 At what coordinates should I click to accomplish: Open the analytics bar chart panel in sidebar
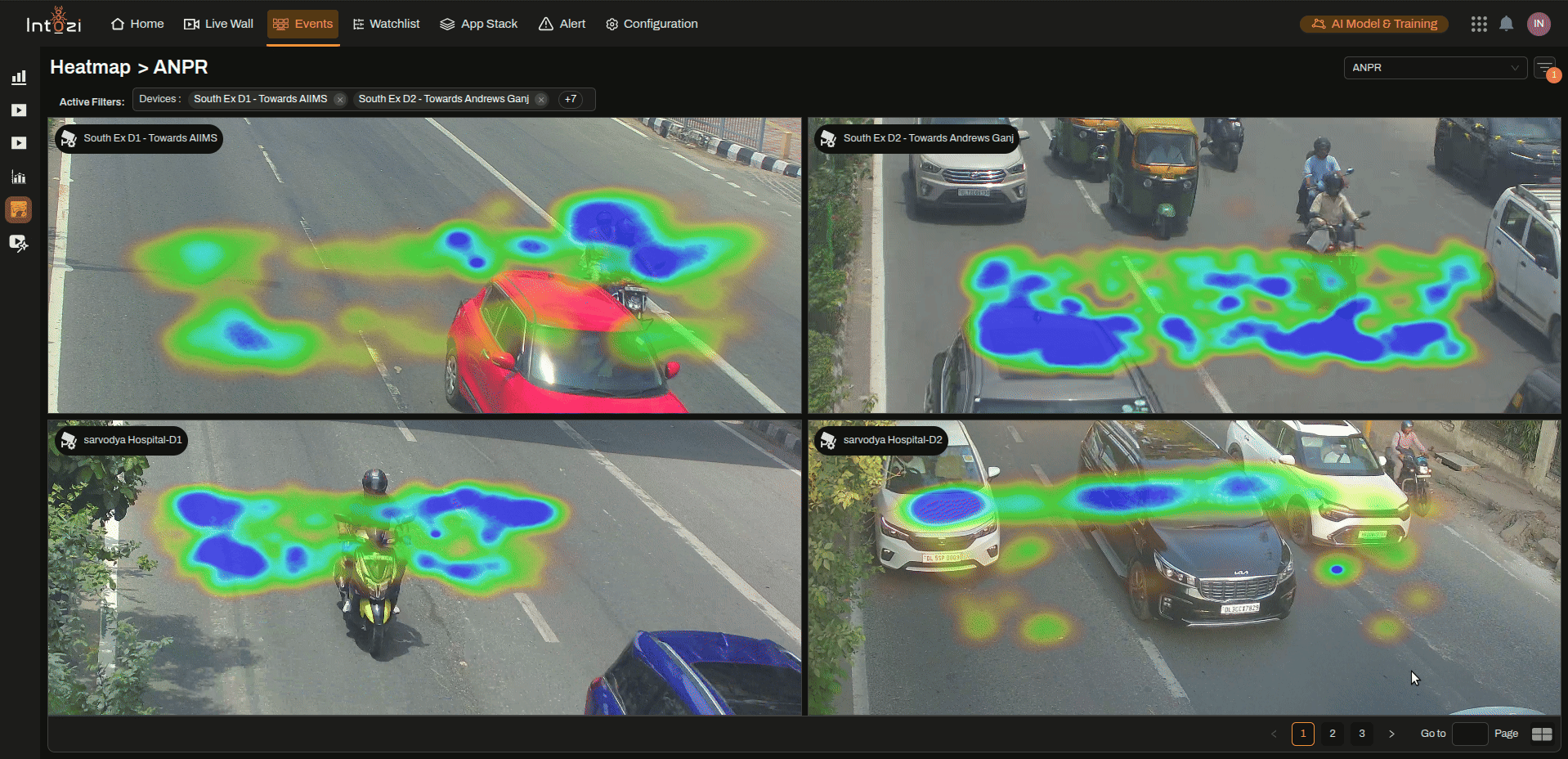[x=19, y=77]
